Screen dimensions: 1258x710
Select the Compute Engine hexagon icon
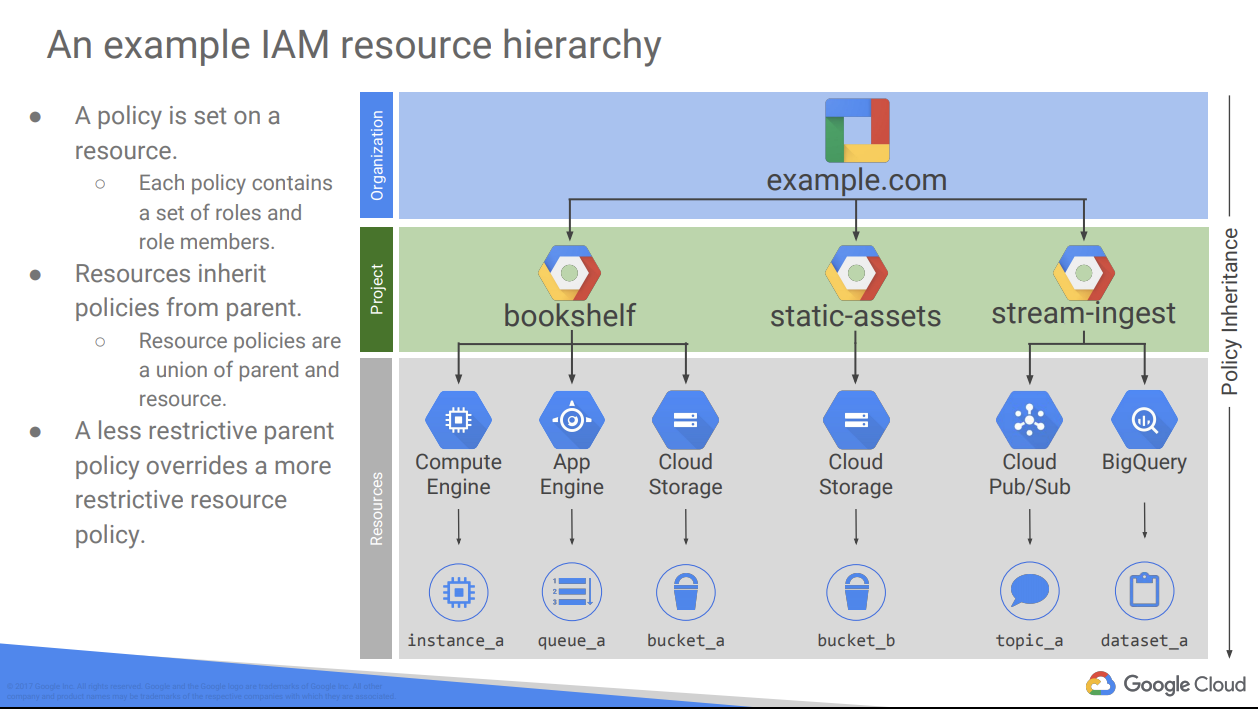(458, 420)
